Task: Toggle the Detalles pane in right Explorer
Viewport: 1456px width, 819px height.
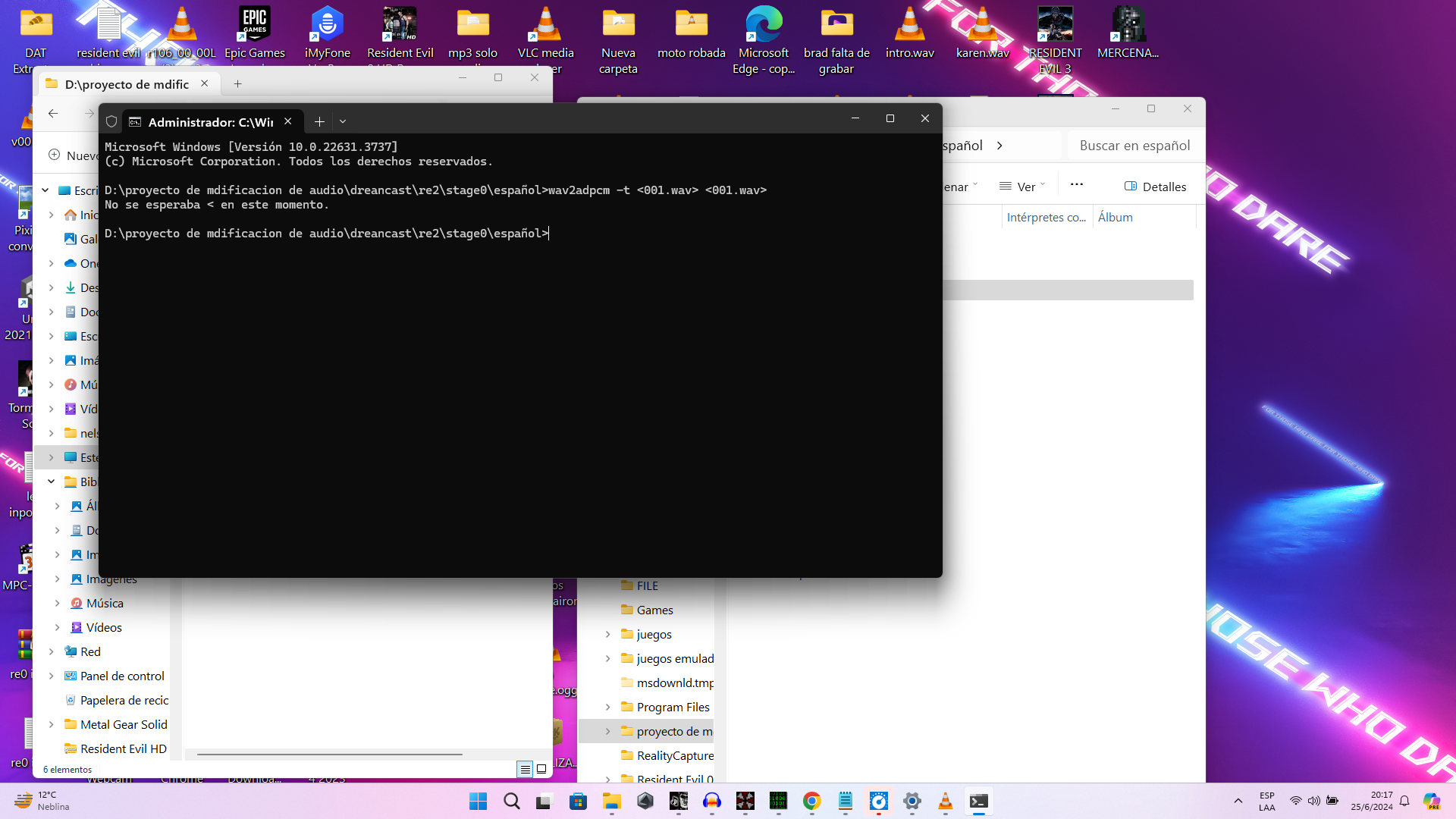Action: point(1155,187)
